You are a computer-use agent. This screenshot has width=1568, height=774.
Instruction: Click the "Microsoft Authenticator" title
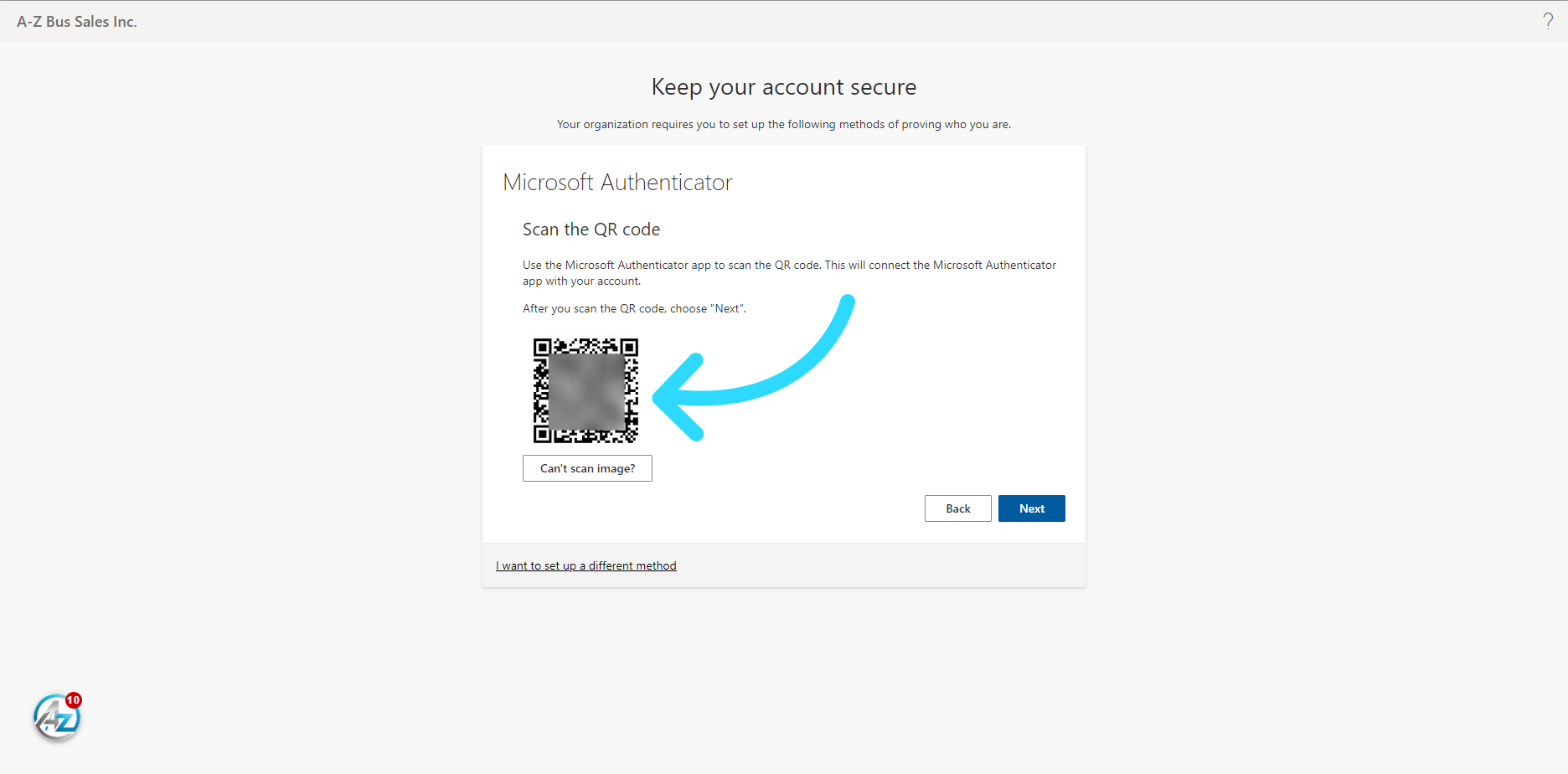click(617, 183)
